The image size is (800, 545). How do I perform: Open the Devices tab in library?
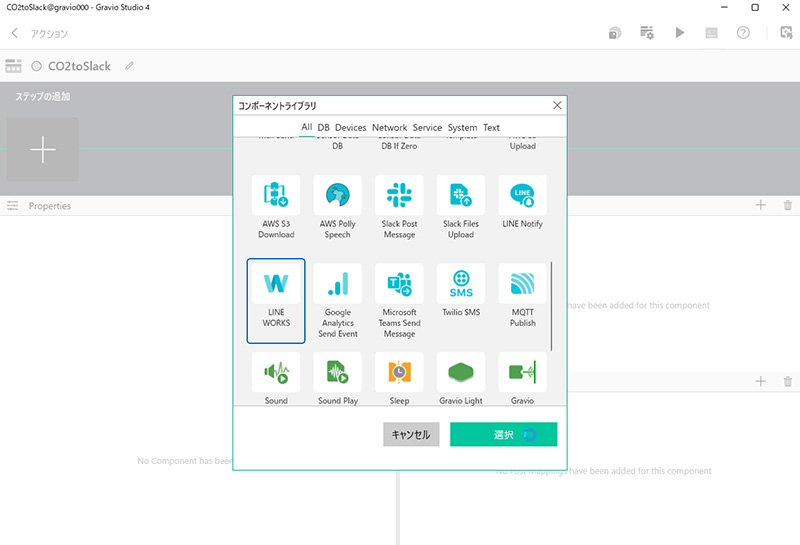coord(350,128)
